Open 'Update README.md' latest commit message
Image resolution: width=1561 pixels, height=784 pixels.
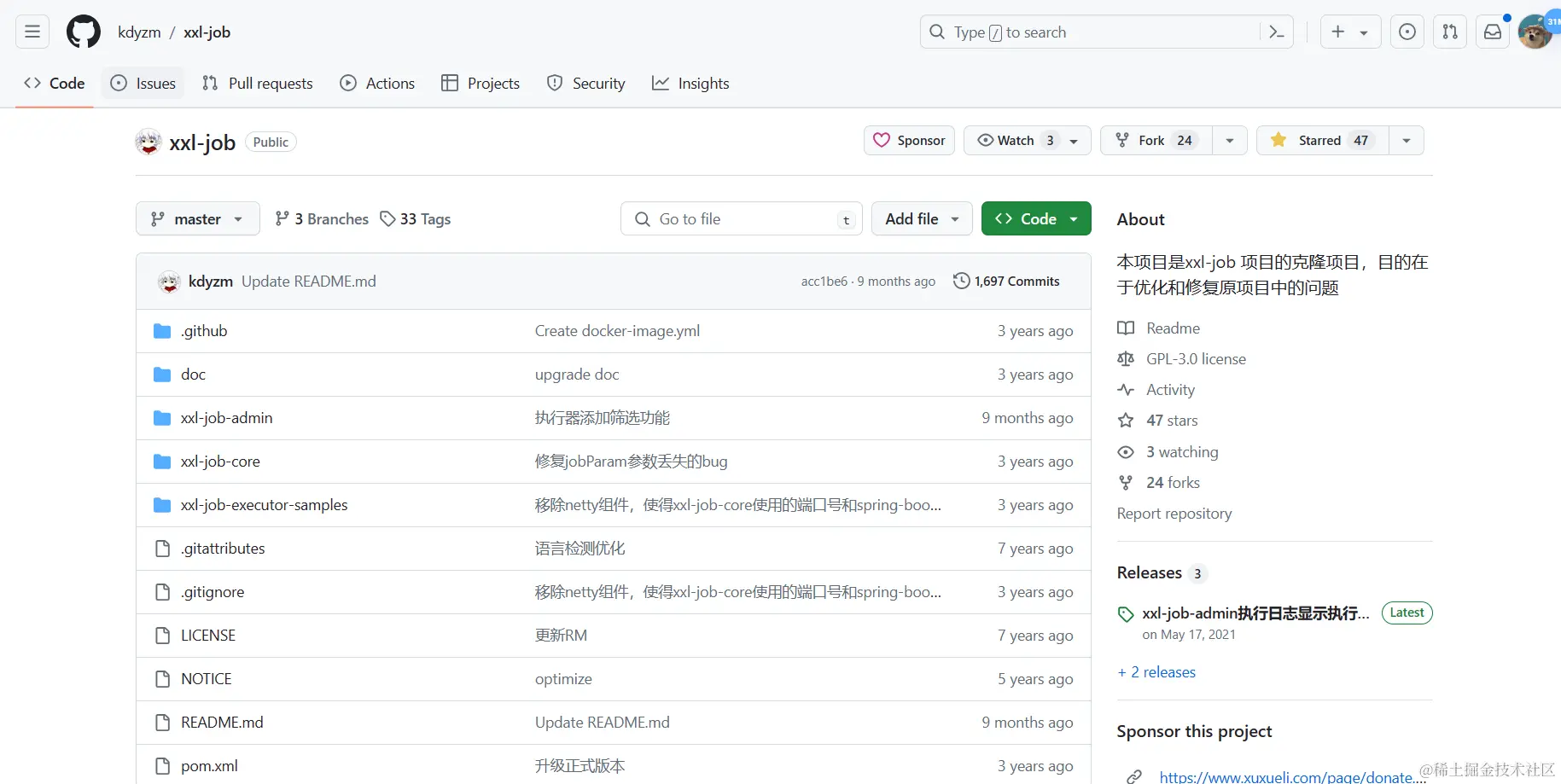[x=309, y=282]
